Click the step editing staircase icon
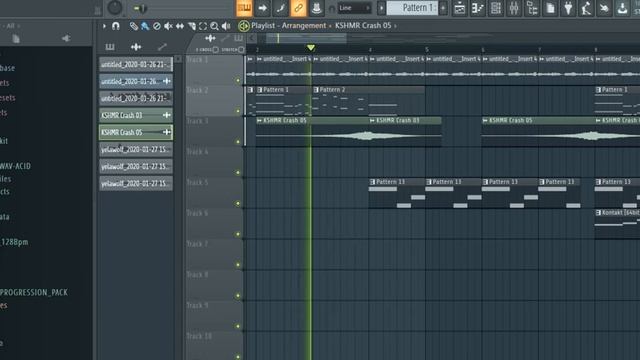 280,8
